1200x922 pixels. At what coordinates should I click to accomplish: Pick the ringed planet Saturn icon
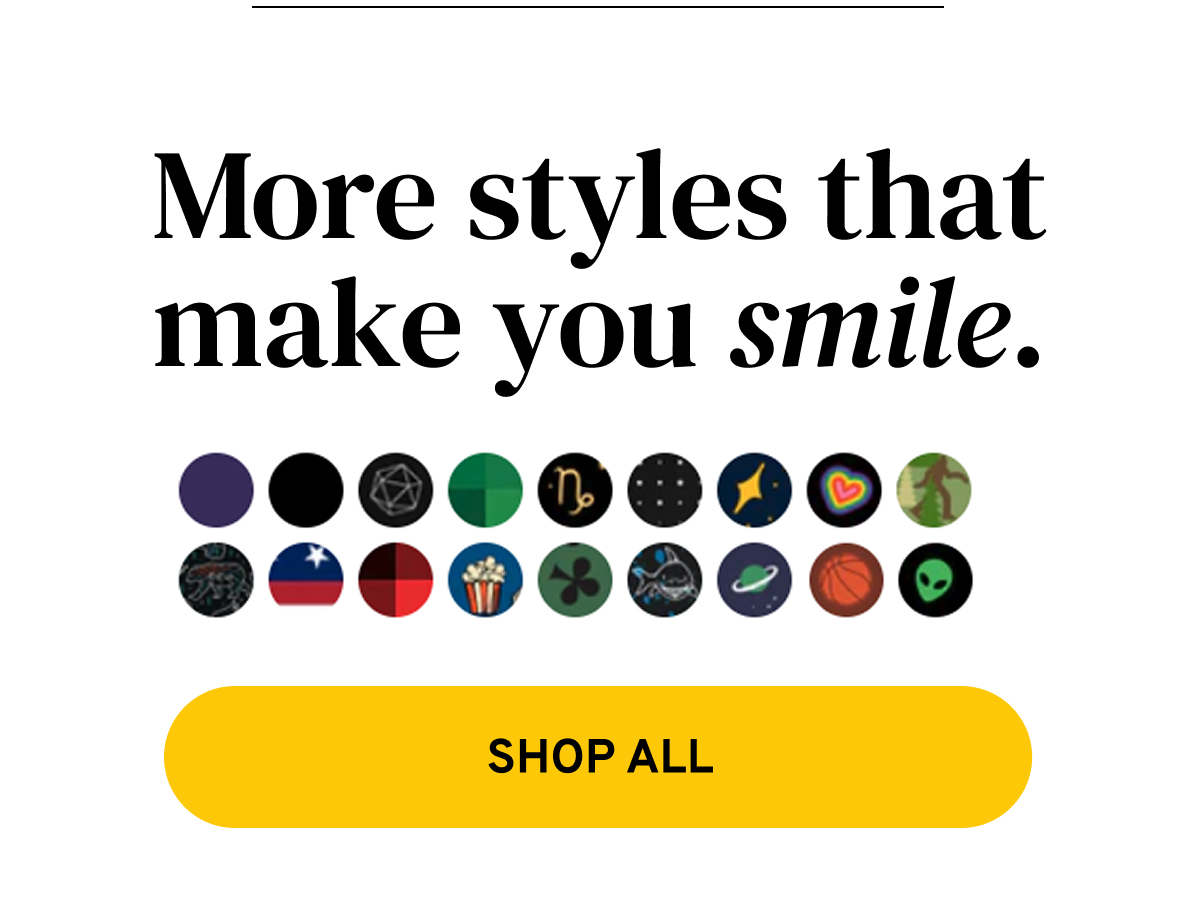click(755, 580)
